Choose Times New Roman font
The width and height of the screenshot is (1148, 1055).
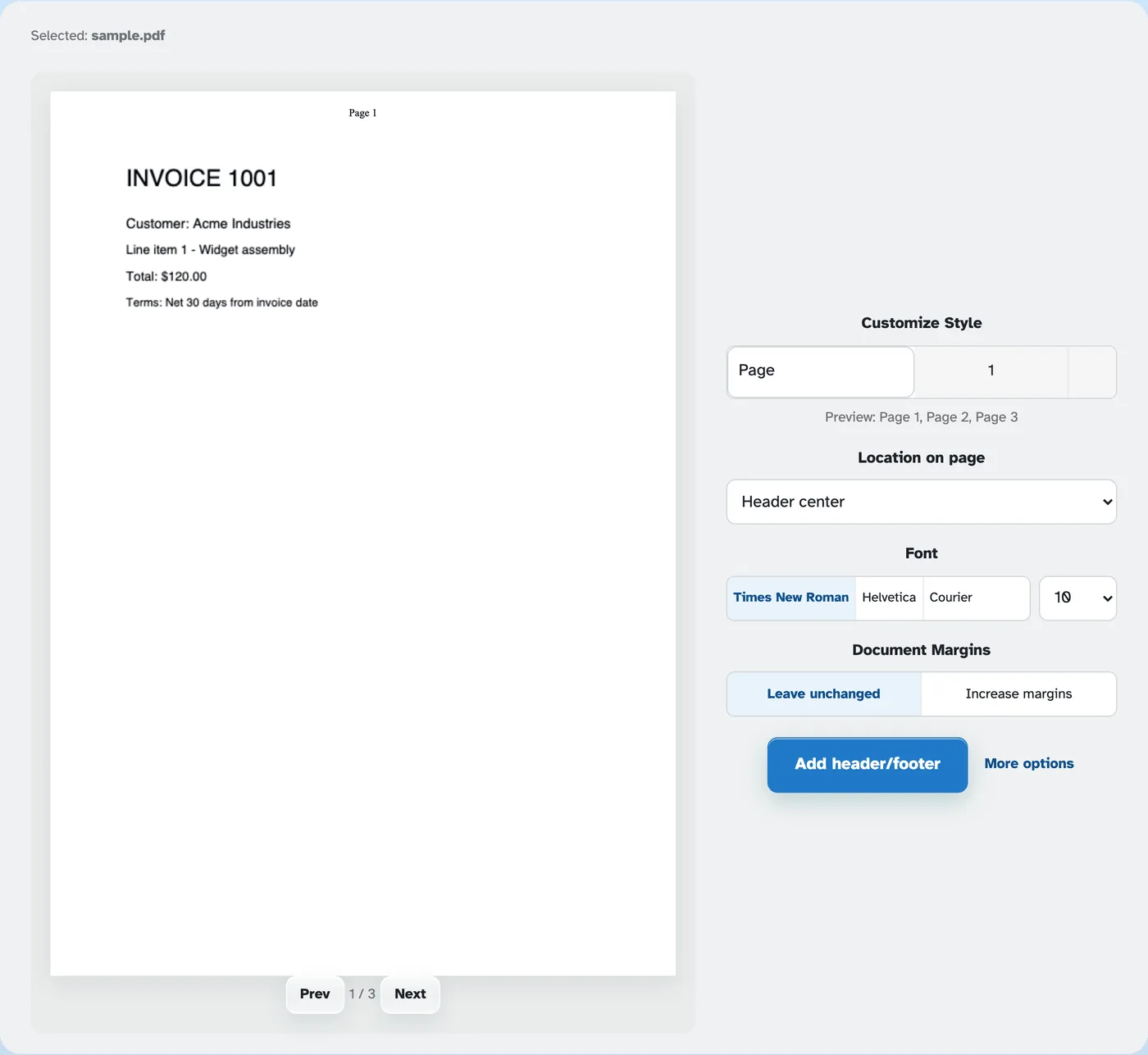[x=790, y=598]
